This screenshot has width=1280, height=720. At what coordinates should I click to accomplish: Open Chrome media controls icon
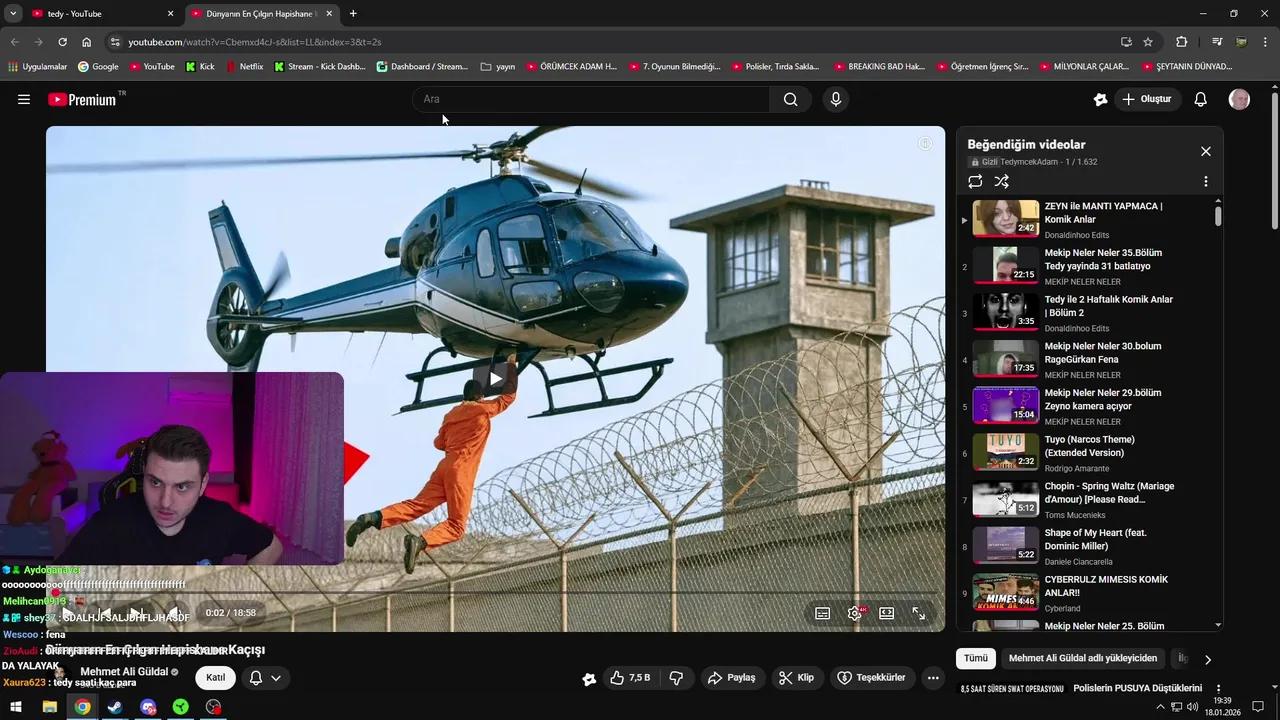coord(1217,42)
